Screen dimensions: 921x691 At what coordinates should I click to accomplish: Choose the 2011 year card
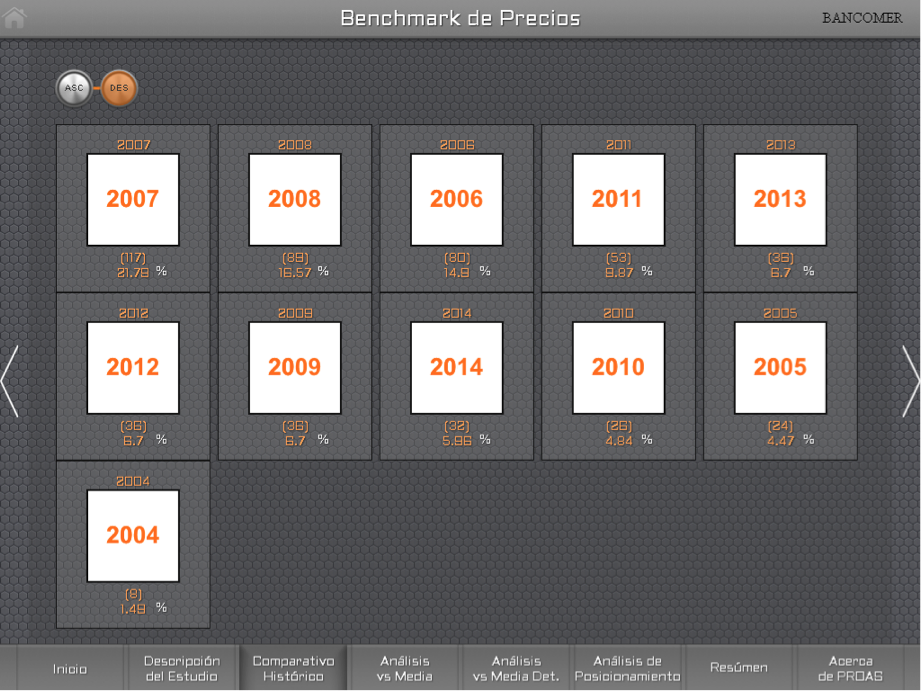[618, 200]
